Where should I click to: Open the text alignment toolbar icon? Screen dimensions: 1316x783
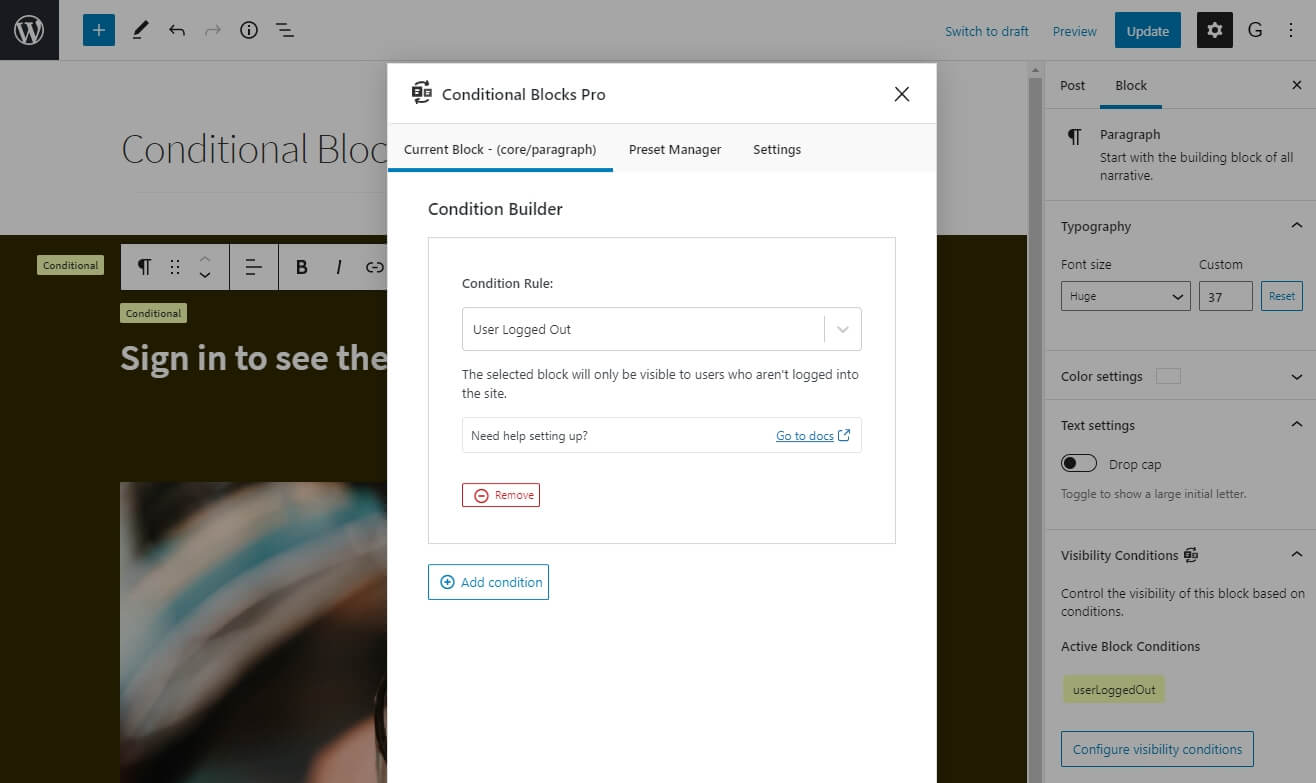[x=254, y=267]
